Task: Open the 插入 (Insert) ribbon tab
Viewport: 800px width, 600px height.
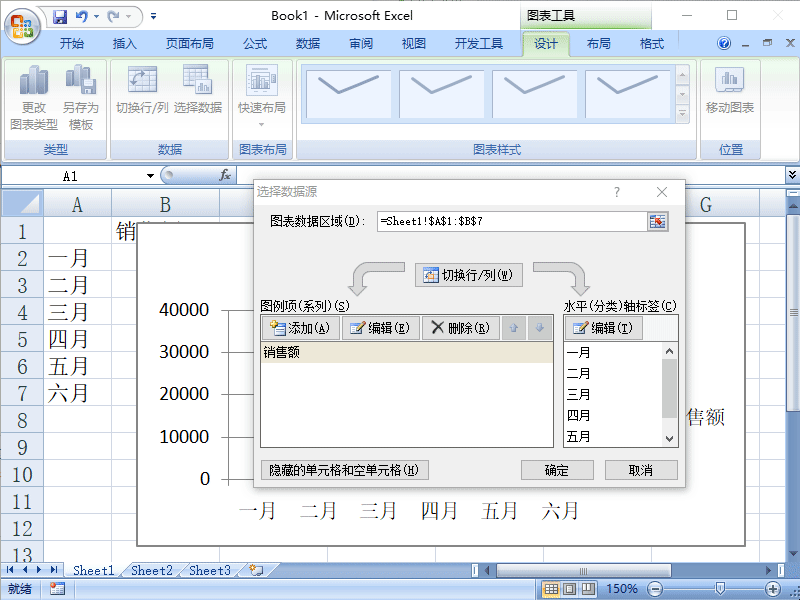Action: (124, 44)
